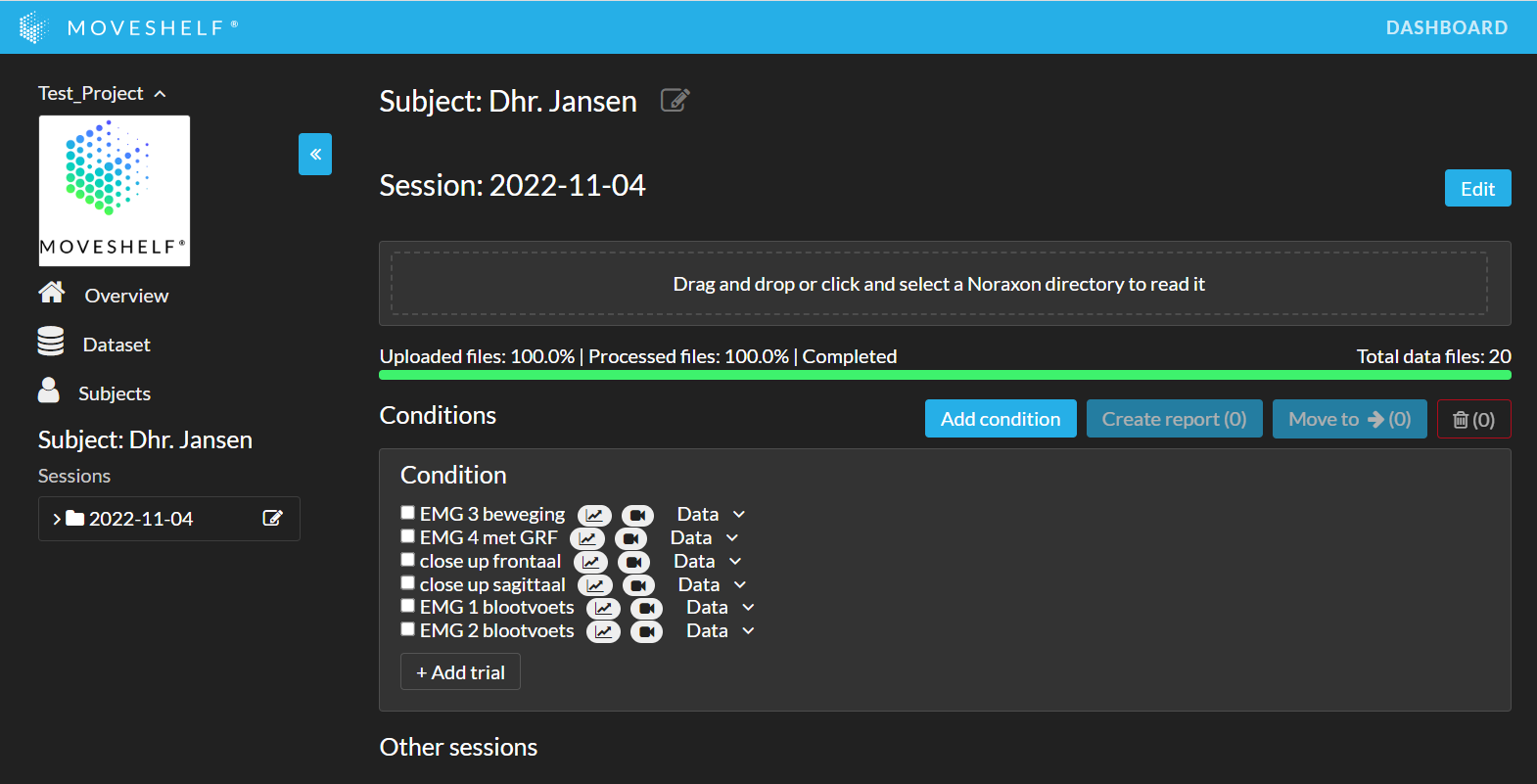Open video for close up frontaal
1537x784 pixels.
click(x=634, y=563)
